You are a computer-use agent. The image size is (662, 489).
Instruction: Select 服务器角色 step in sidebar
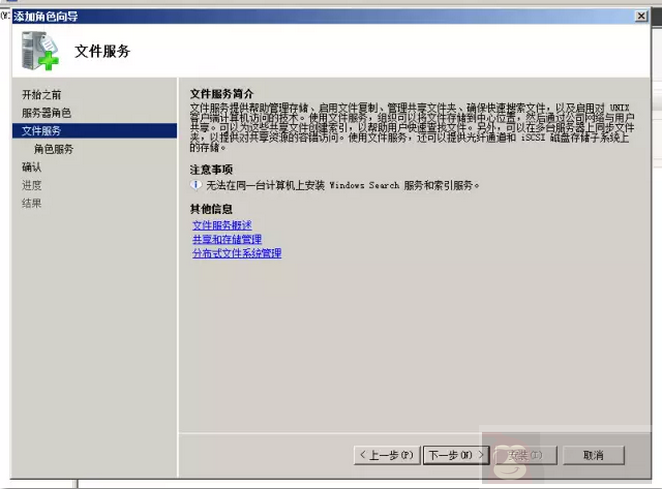click(x=46, y=113)
